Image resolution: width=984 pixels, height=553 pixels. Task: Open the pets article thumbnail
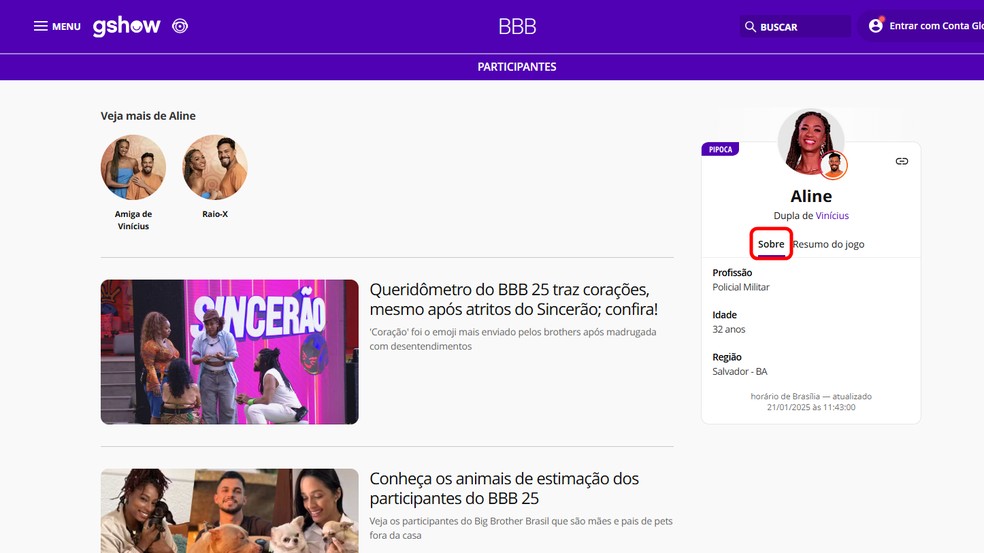click(230, 511)
